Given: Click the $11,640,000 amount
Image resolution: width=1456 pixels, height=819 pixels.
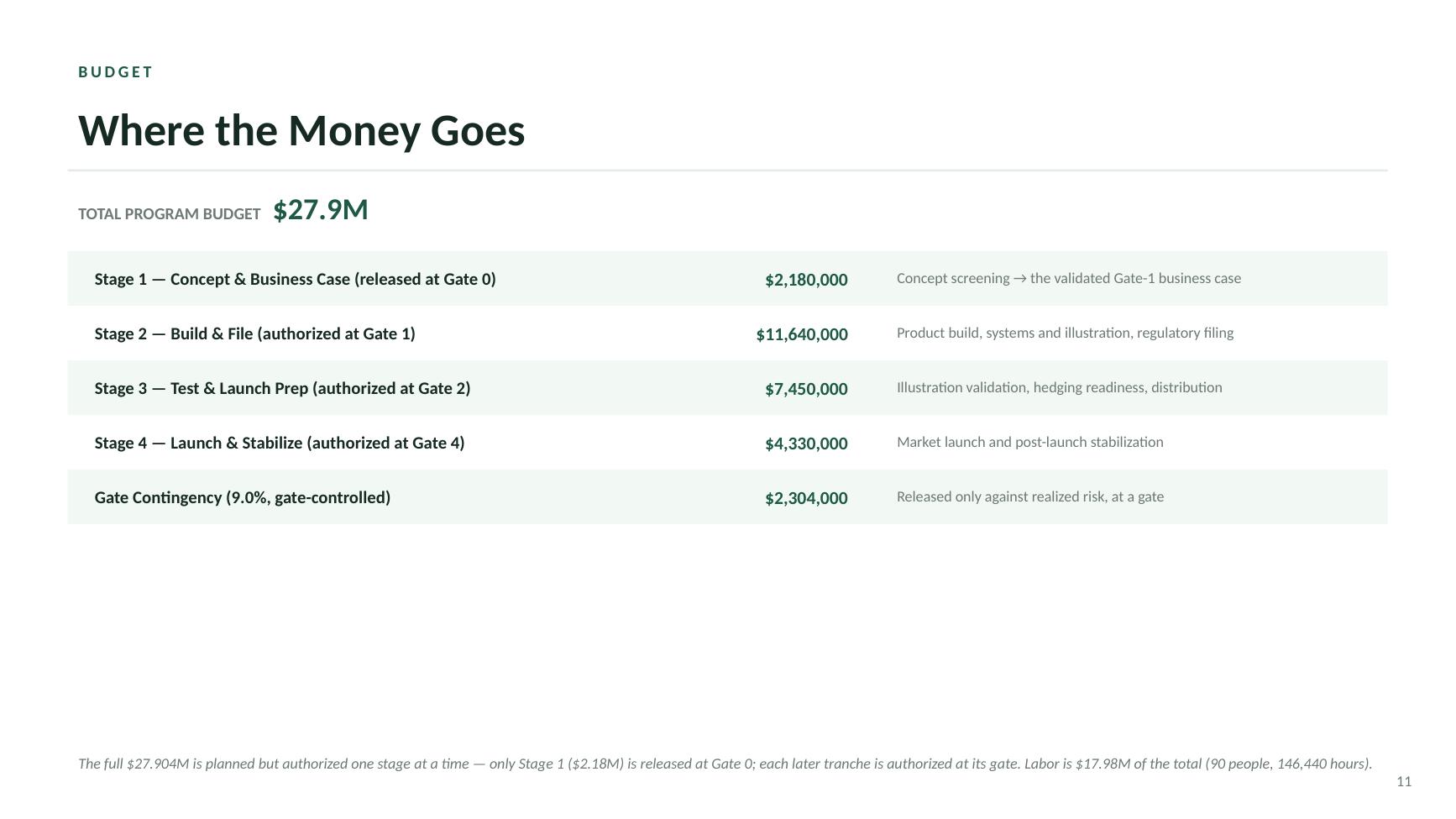Looking at the screenshot, I should pos(802,334).
